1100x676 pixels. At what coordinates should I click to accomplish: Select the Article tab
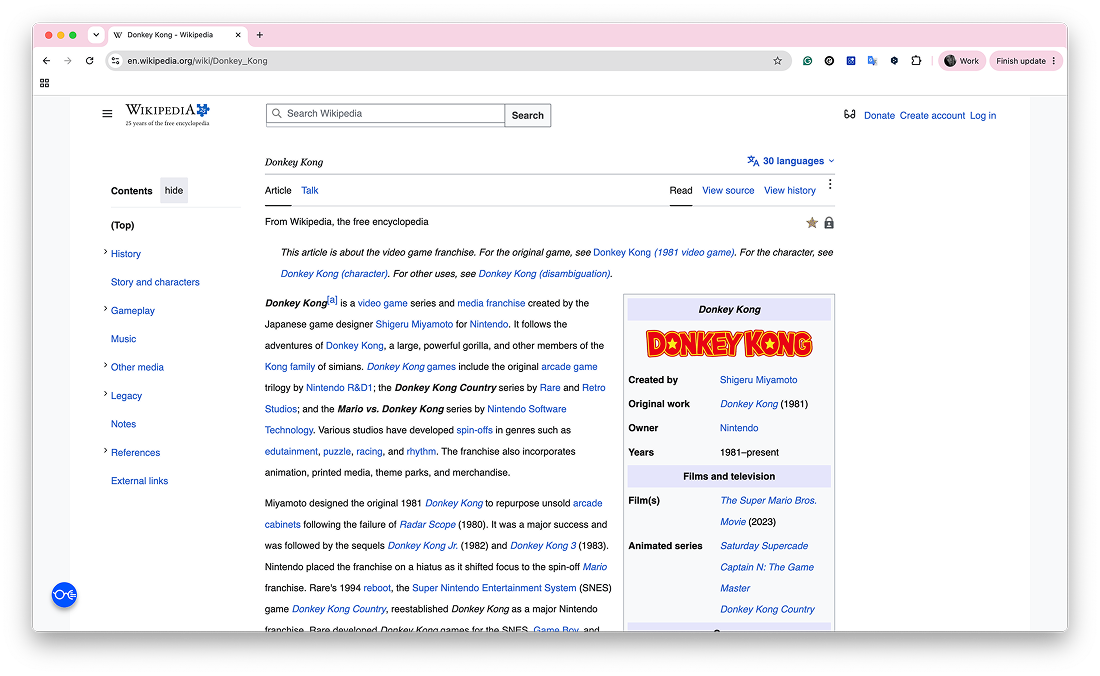278,191
